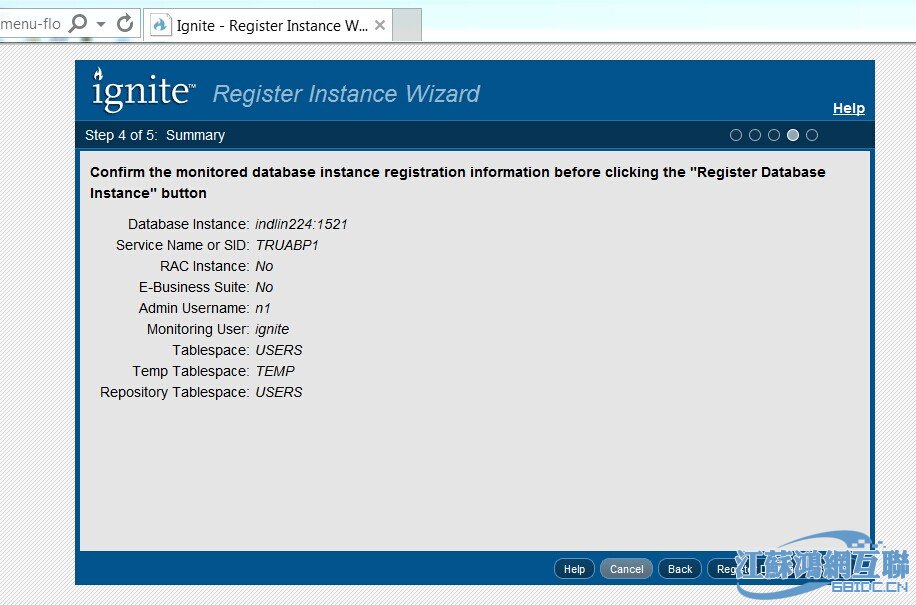Close the Ignite browser tab
This screenshot has width=916, height=605.
(x=380, y=25)
